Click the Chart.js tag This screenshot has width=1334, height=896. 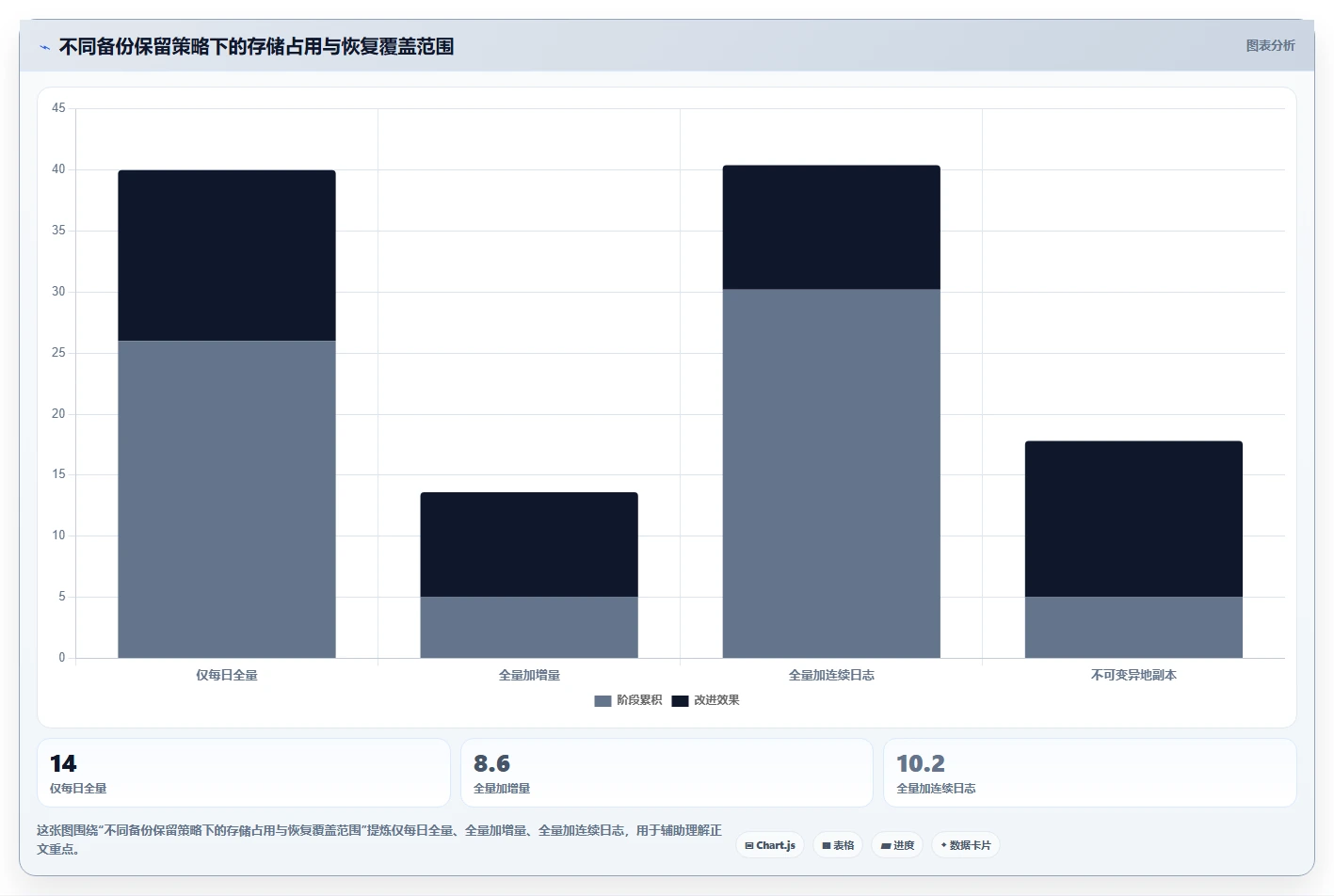point(770,845)
